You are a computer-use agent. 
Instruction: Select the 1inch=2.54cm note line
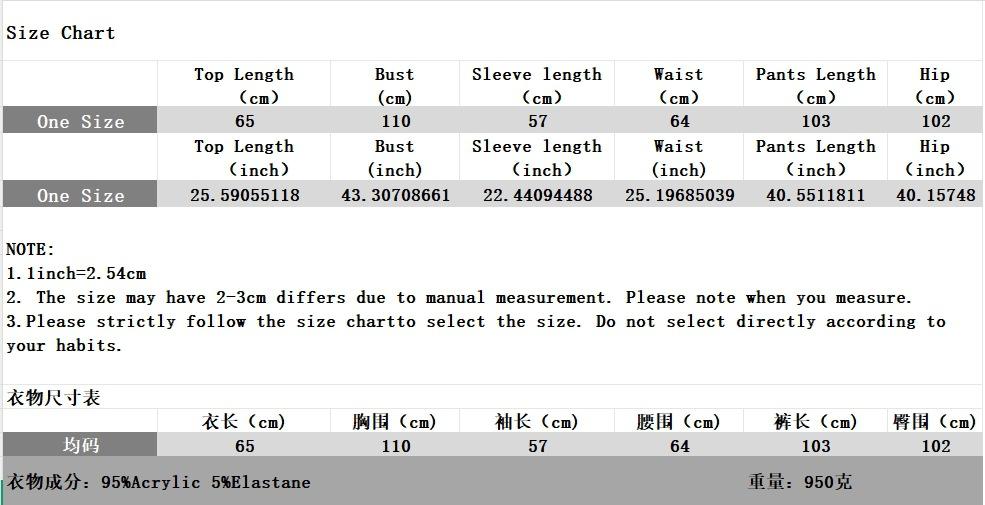(x=76, y=273)
